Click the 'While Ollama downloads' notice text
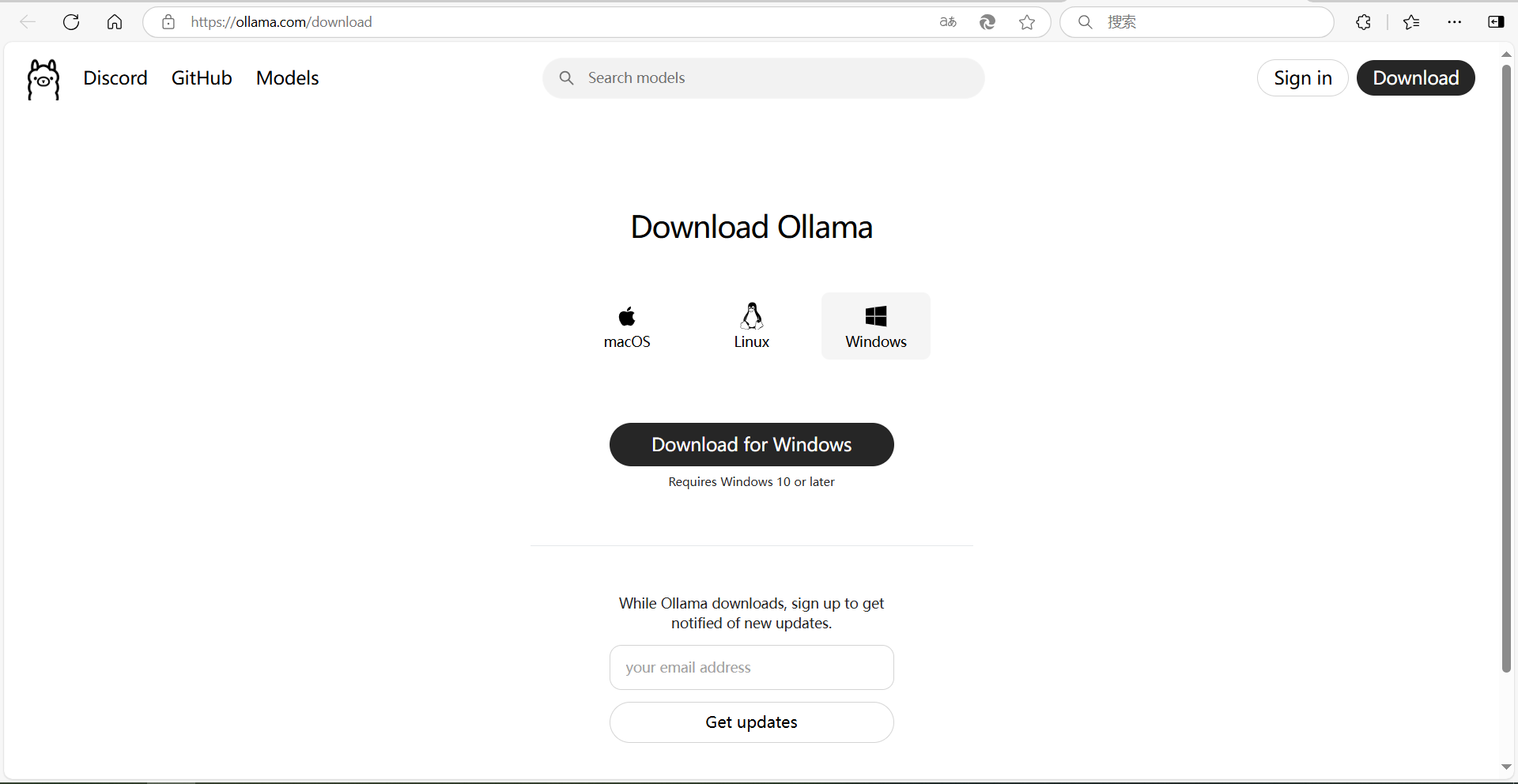This screenshot has width=1518, height=784. 751,613
